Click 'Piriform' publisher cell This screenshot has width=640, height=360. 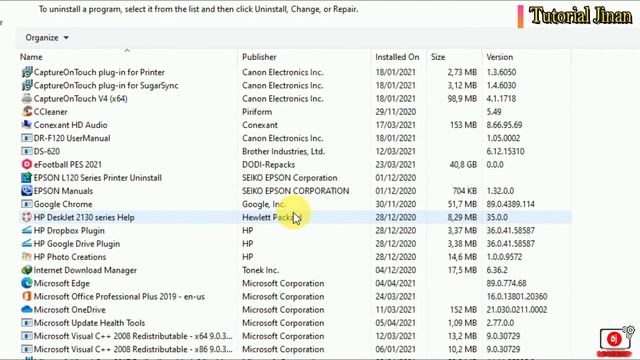coord(257,112)
